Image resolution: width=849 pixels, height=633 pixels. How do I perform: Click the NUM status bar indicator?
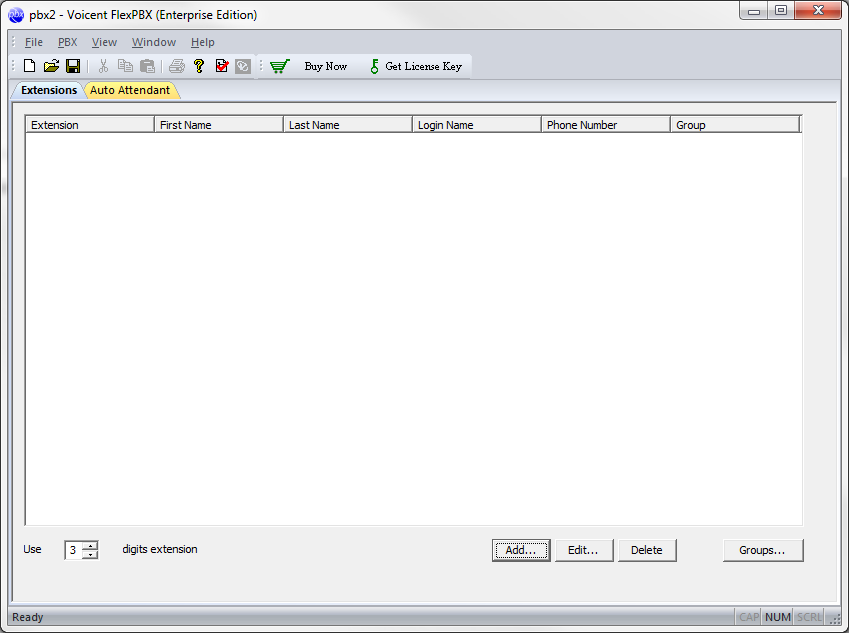tap(778, 617)
